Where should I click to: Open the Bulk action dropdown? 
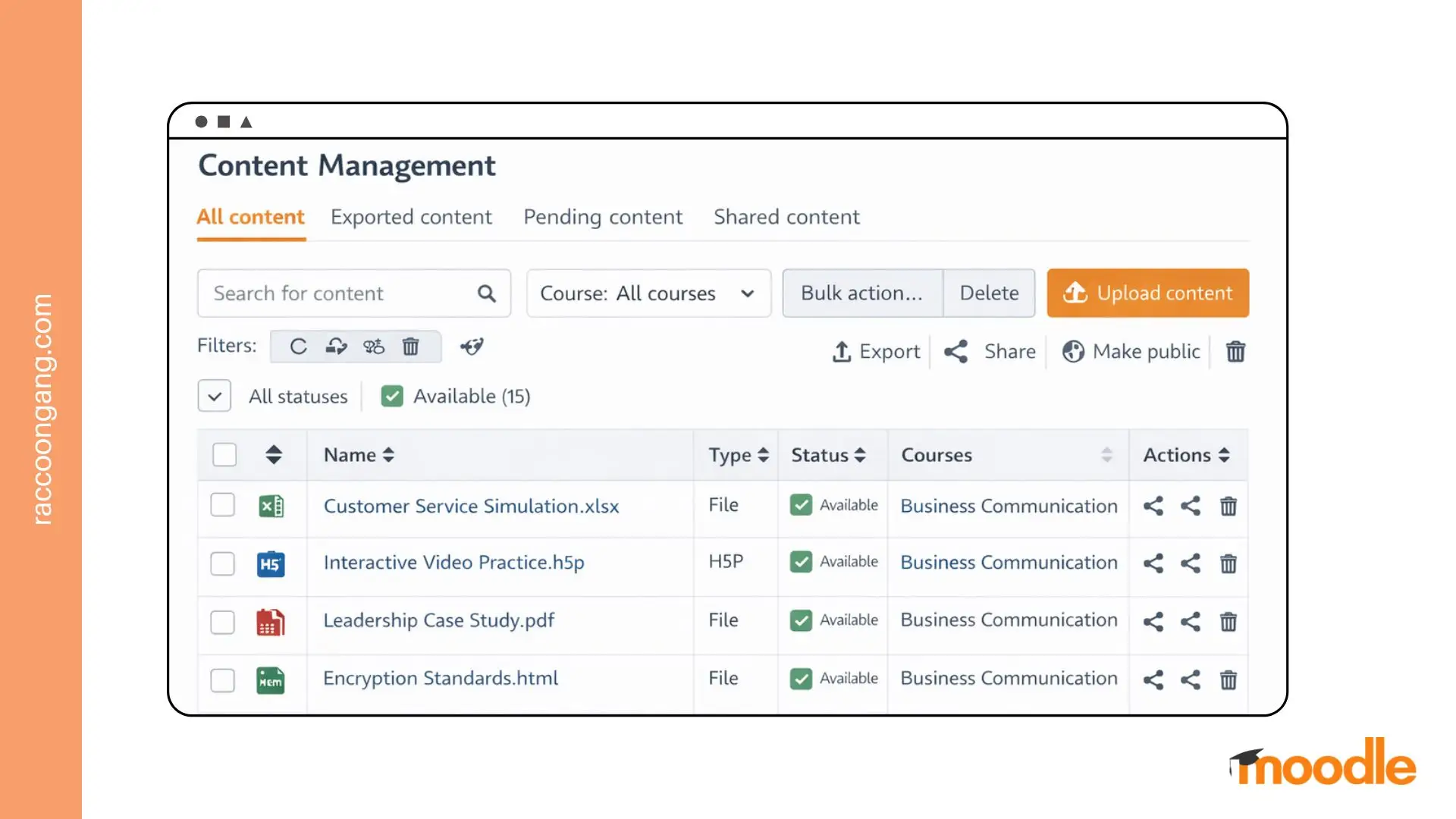pyautogui.click(x=861, y=293)
